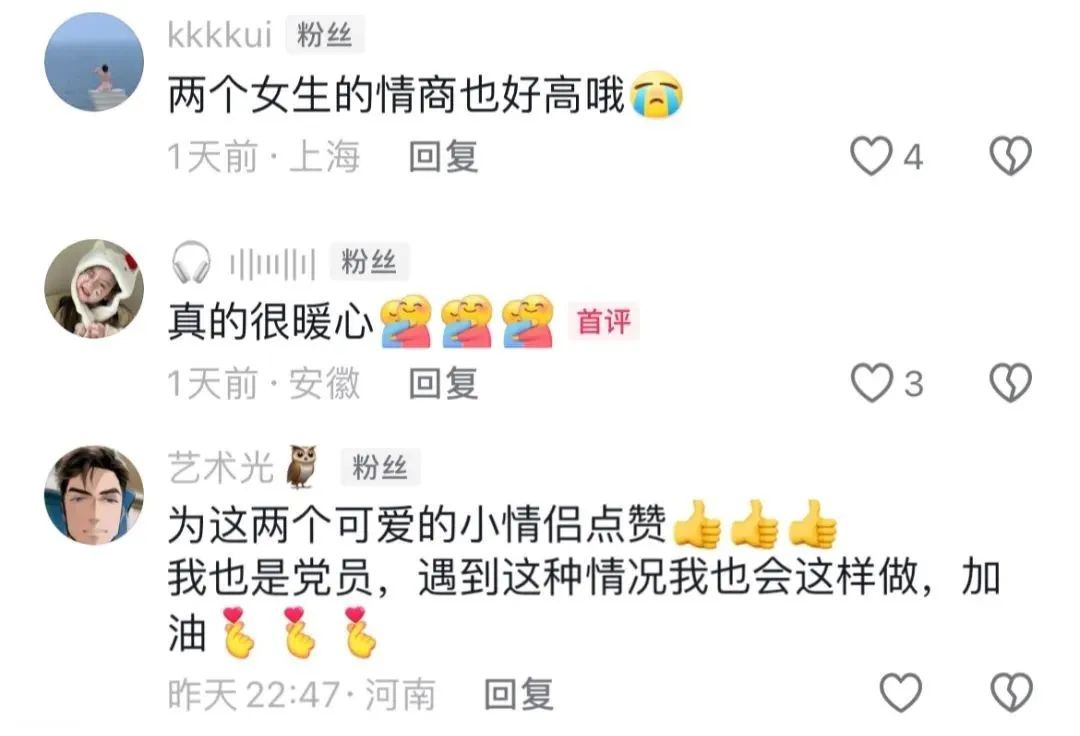1080x736 pixels.
Task: Tap the 首评 first-comment badge
Action: click(x=604, y=322)
